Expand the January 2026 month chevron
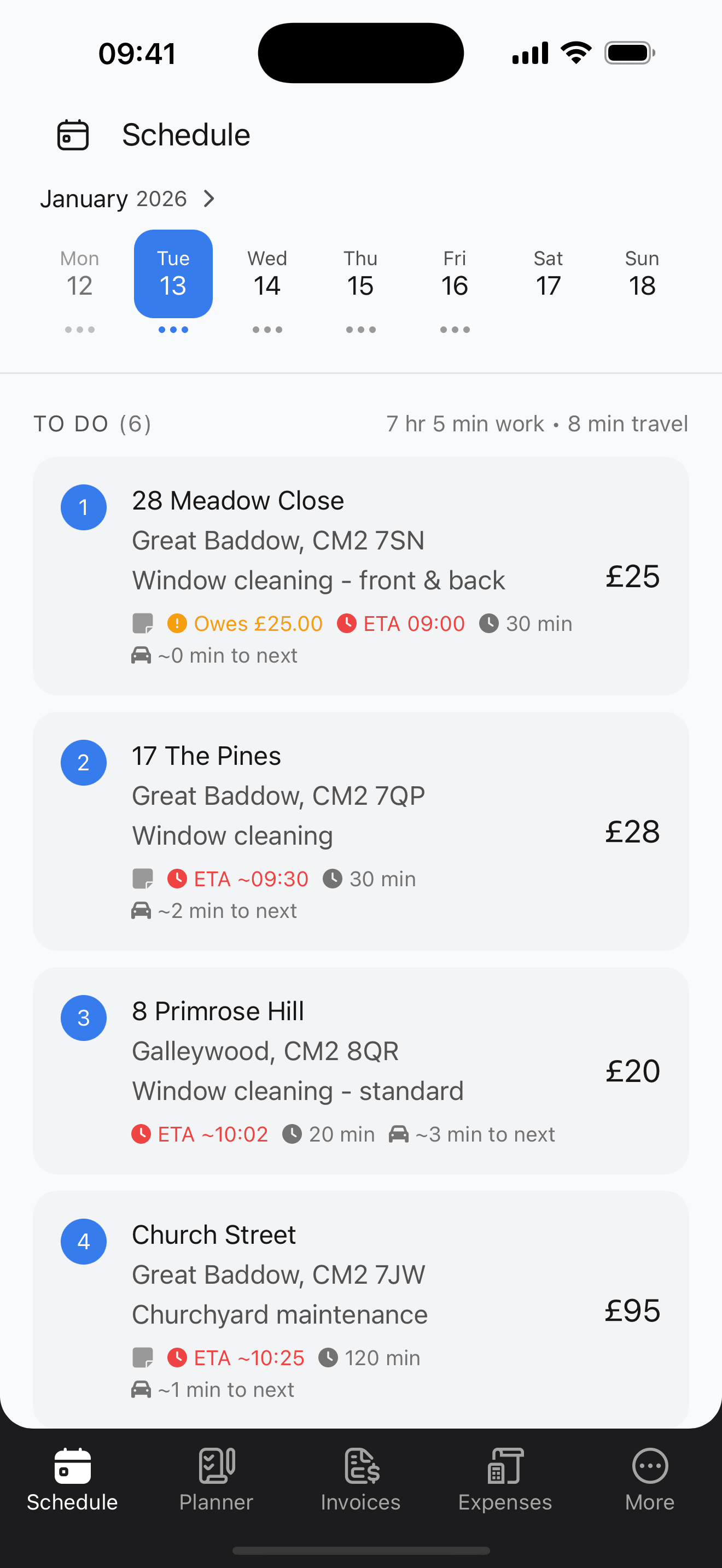This screenshot has width=722, height=1568. pos(209,199)
